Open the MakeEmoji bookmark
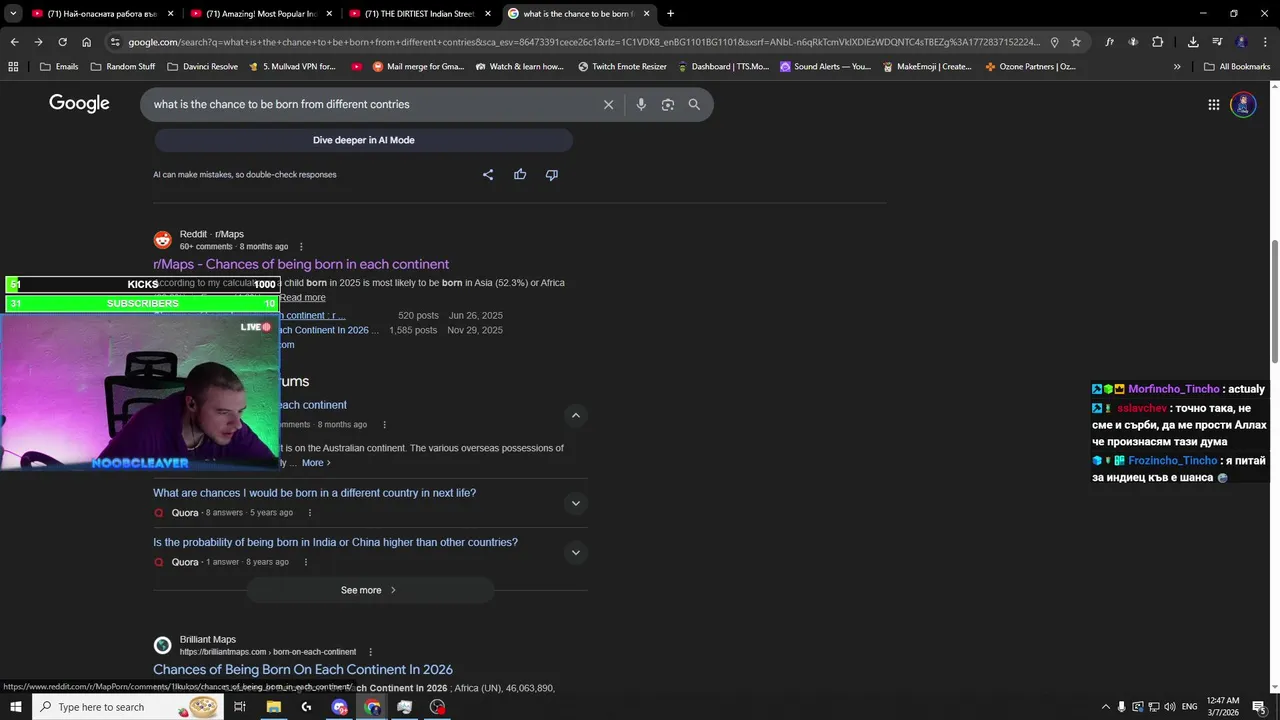Viewport: 1280px width, 720px height. click(927, 67)
